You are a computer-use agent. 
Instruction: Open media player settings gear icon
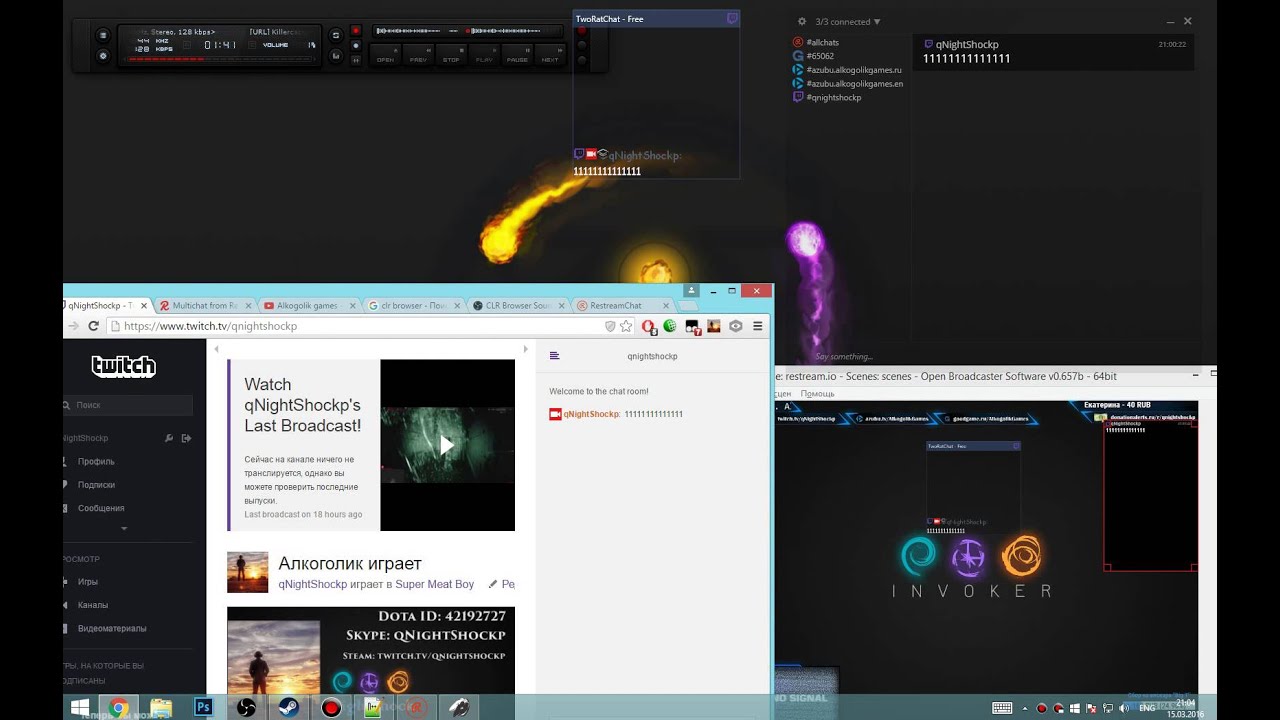pyautogui.click(x=102, y=56)
